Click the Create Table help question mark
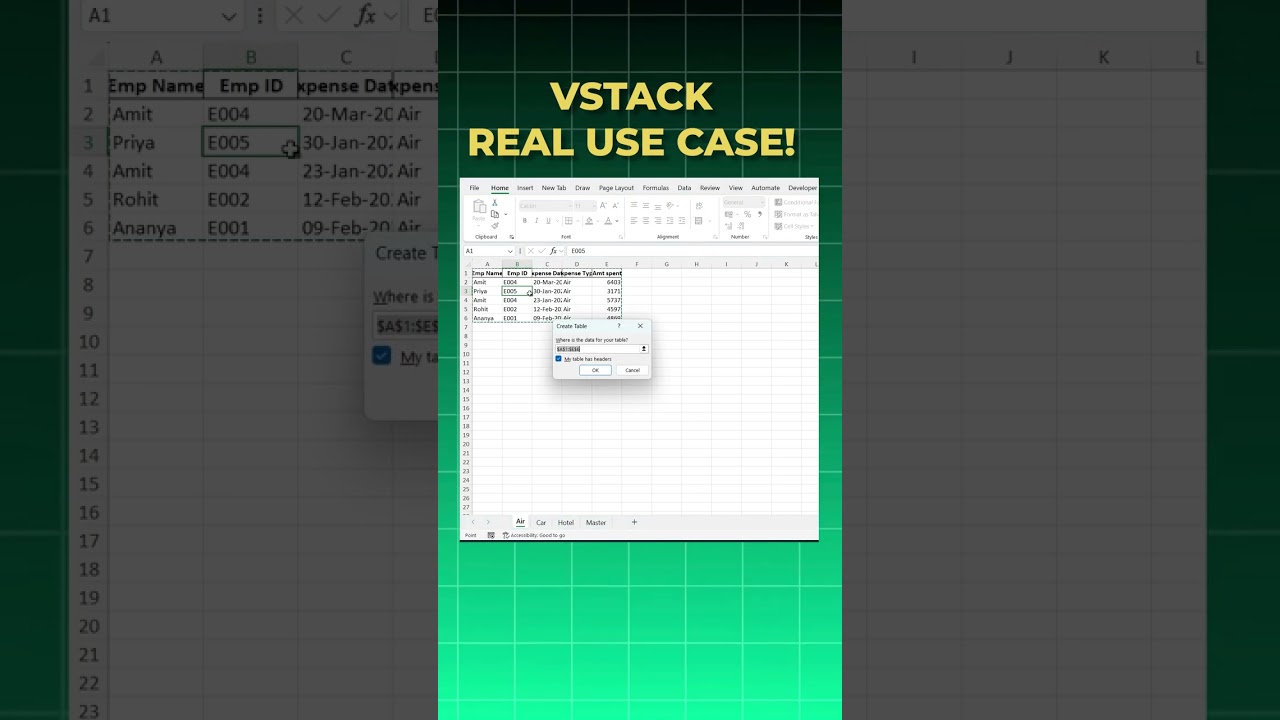This screenshot has width=1280, height=720. pos(618,326)
